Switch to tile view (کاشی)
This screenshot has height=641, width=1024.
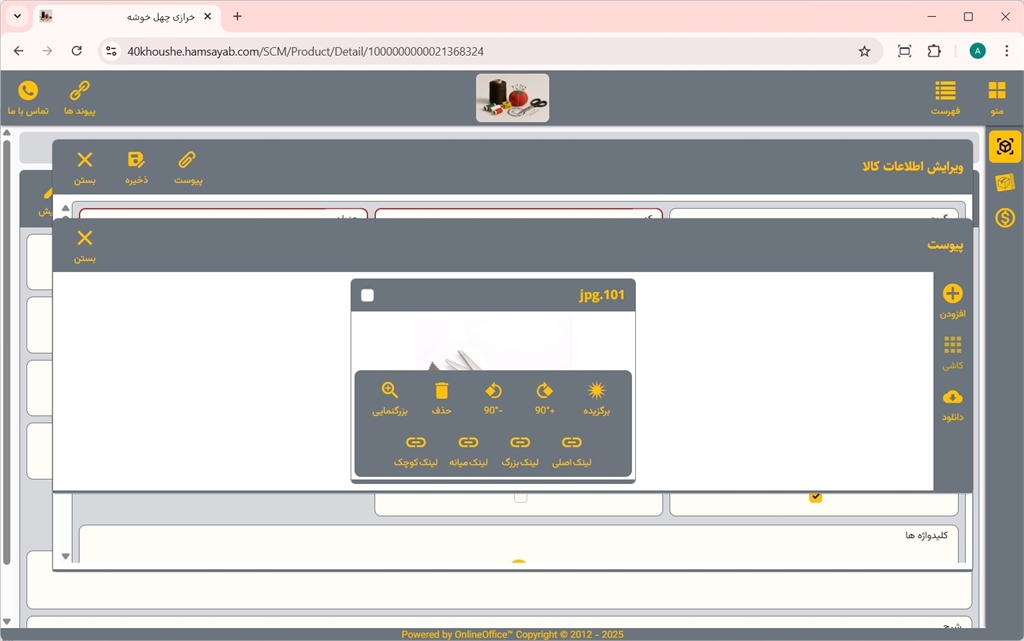(x=952, y=346)
